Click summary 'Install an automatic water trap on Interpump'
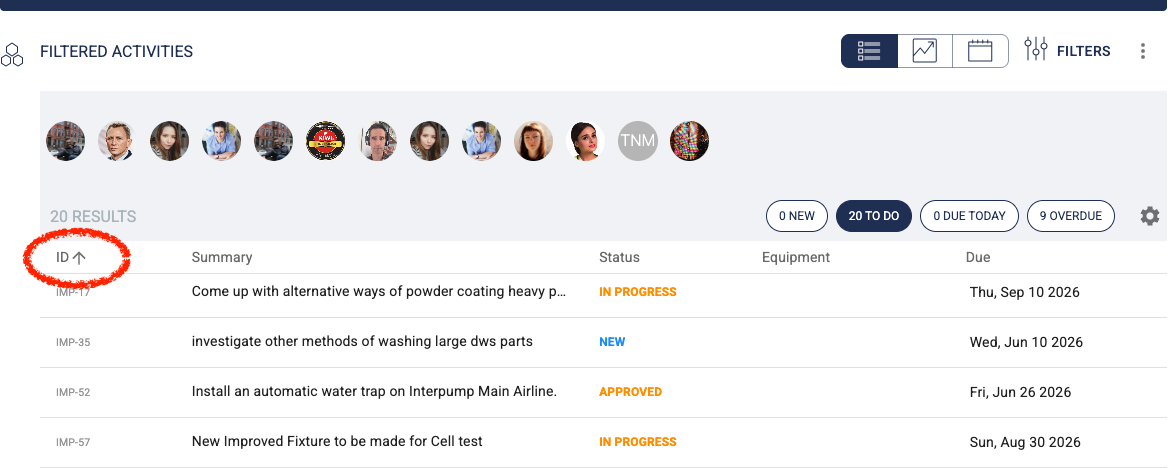 [x=375, y=391]
